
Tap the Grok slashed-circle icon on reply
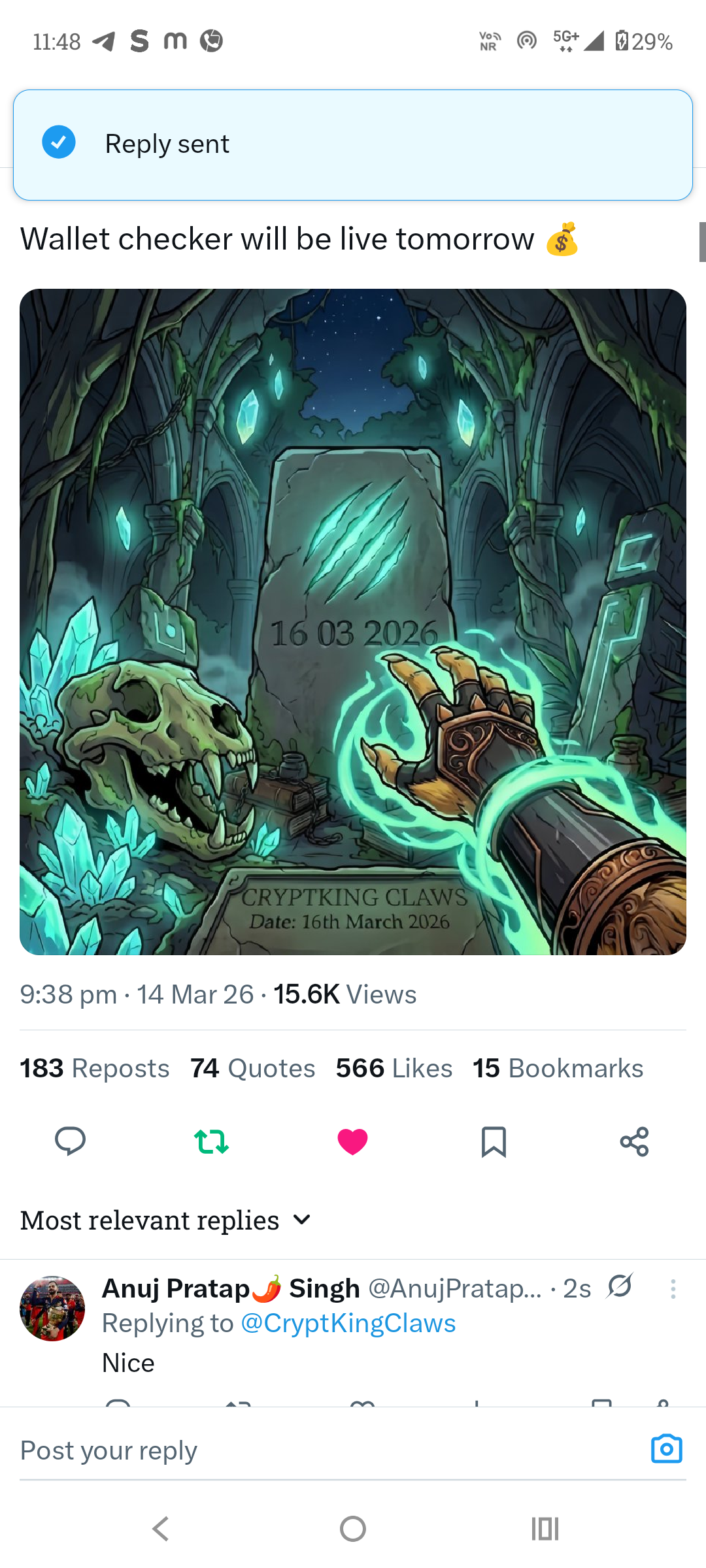pyautogui.click(x=619, y=1286)
